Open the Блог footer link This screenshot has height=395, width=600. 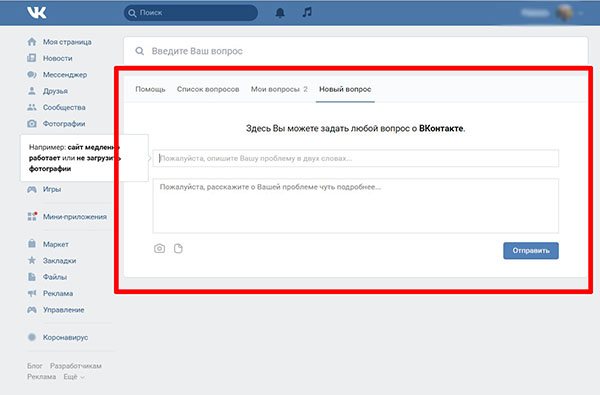[x=34, y=366]
